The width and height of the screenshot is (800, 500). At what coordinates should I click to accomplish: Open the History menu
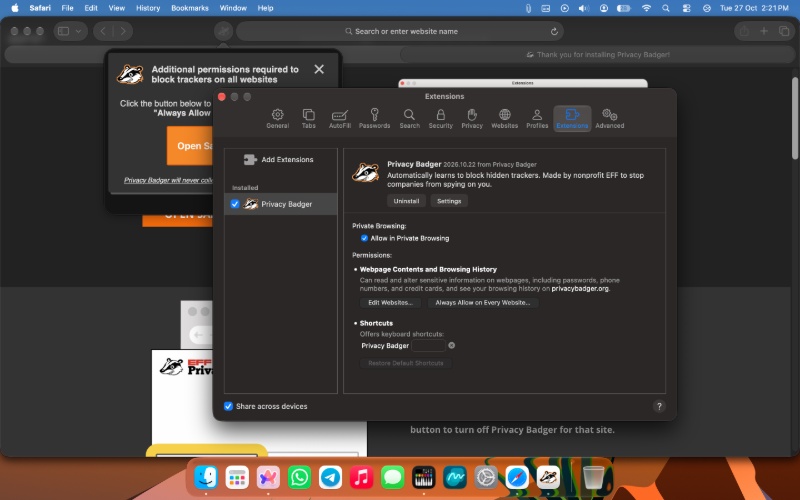148,8
